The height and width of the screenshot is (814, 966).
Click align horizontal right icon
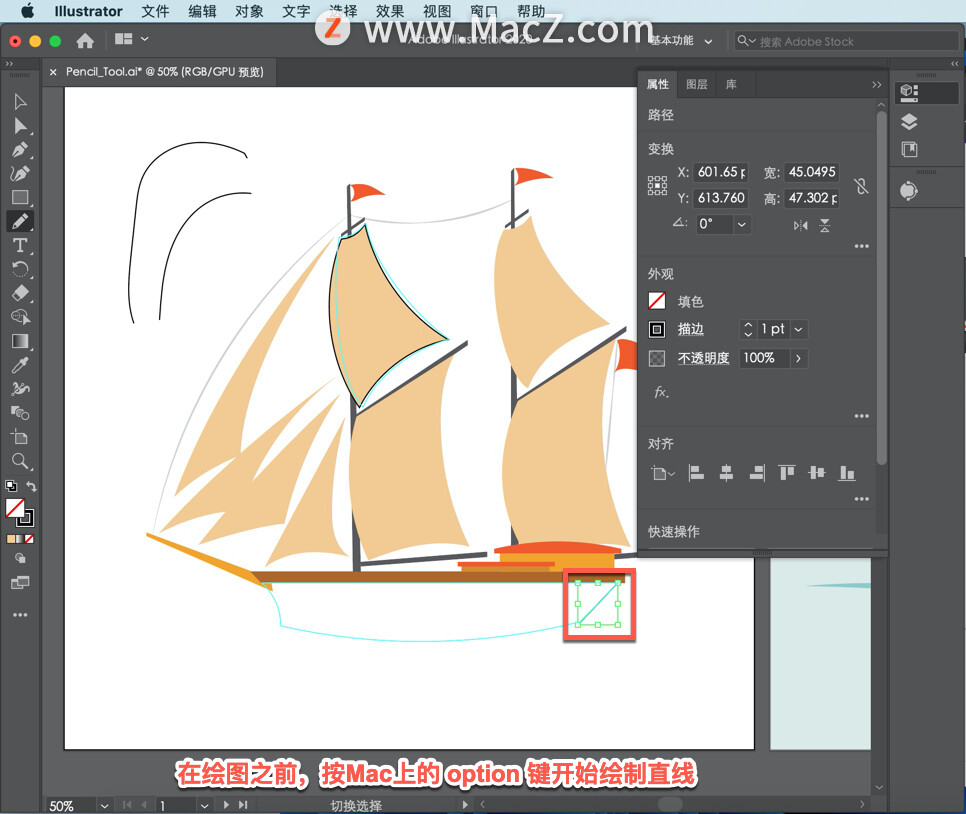click(757, 473)
